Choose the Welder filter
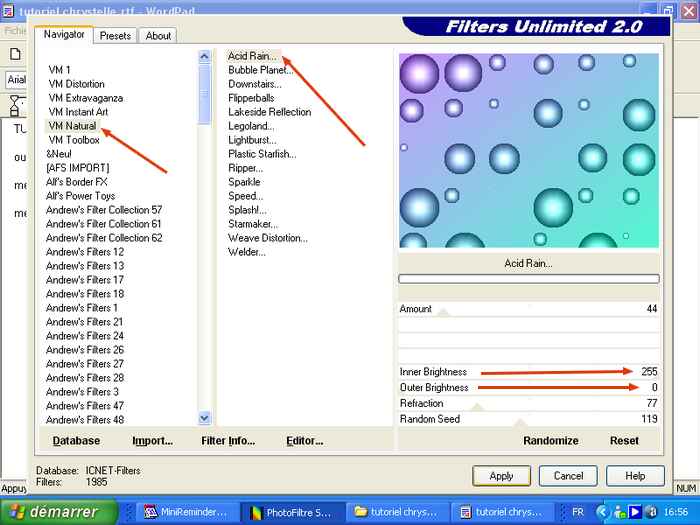Screen dimensions: 700x525 tap(247, 252)
